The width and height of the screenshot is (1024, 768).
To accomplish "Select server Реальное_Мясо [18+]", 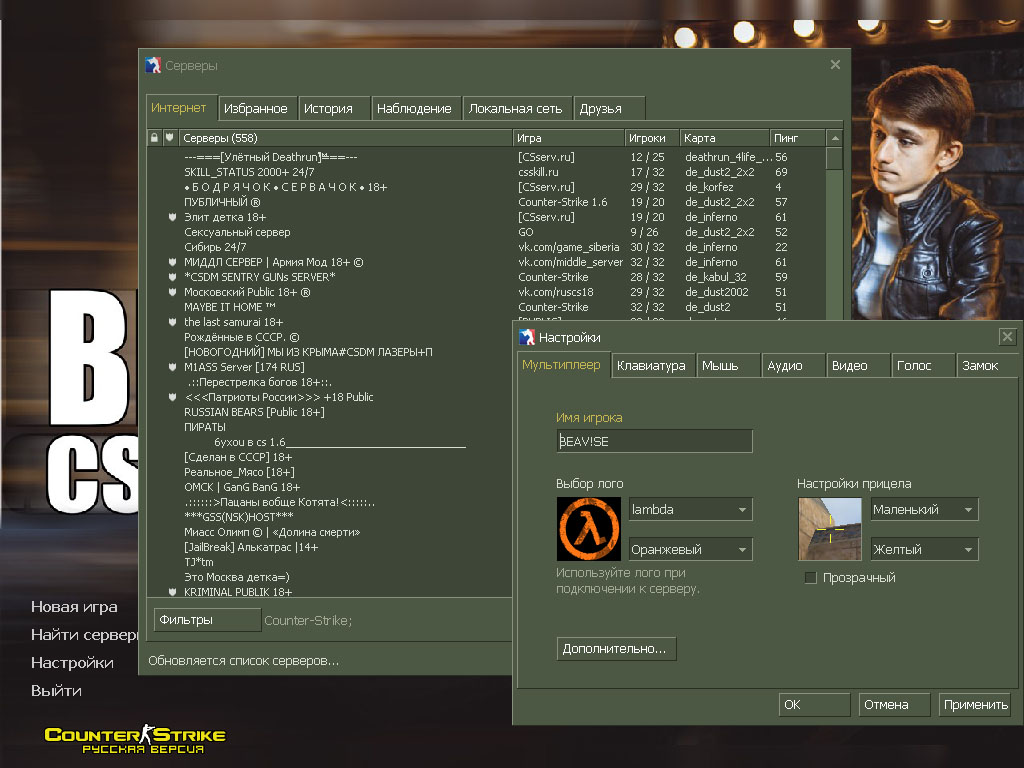I will [330, 472].
